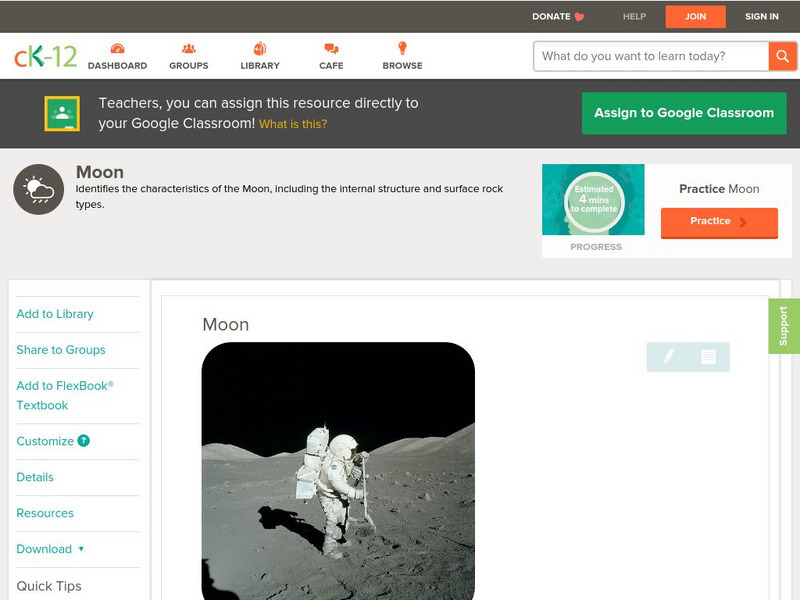Viewport: 800px width, 600px height.
Task: Click the orange search magnifier button
Action: tap(782, 56)
